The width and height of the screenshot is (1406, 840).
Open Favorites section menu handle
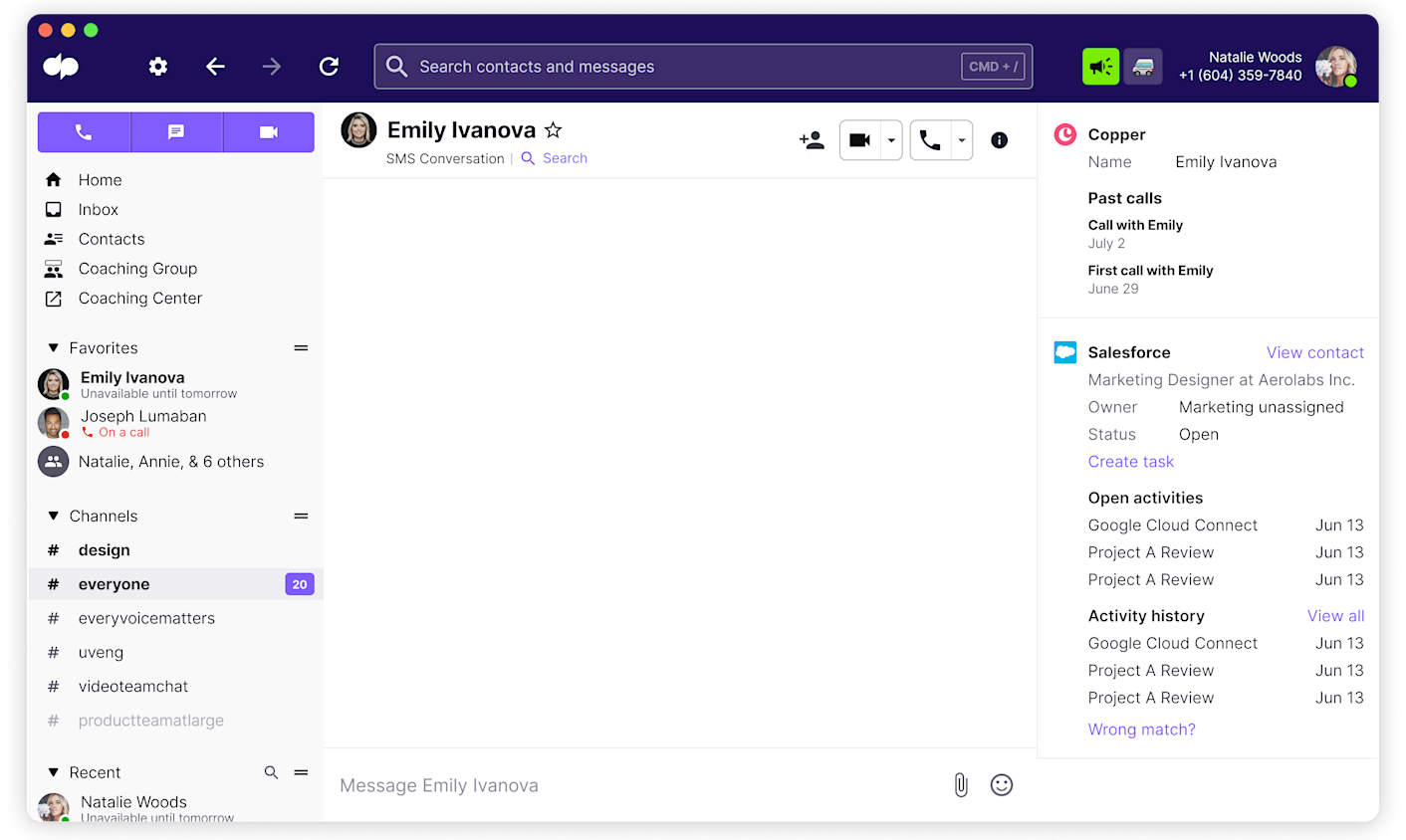301,348
